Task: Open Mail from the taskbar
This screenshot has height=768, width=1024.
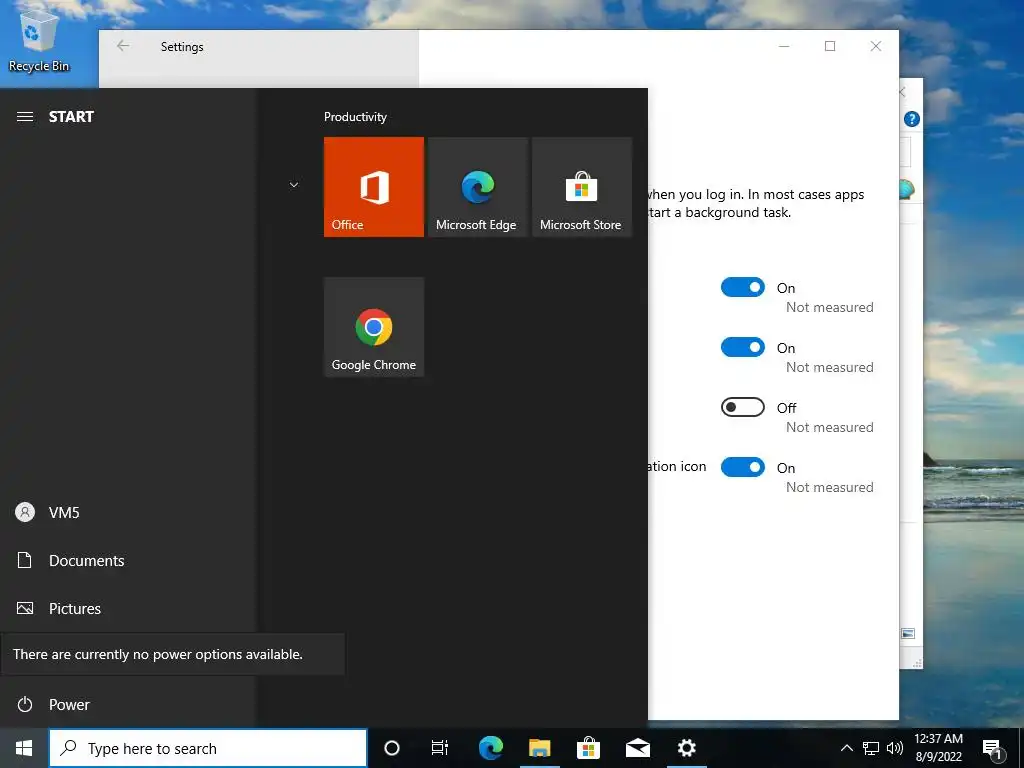Action: pos(637,748)
